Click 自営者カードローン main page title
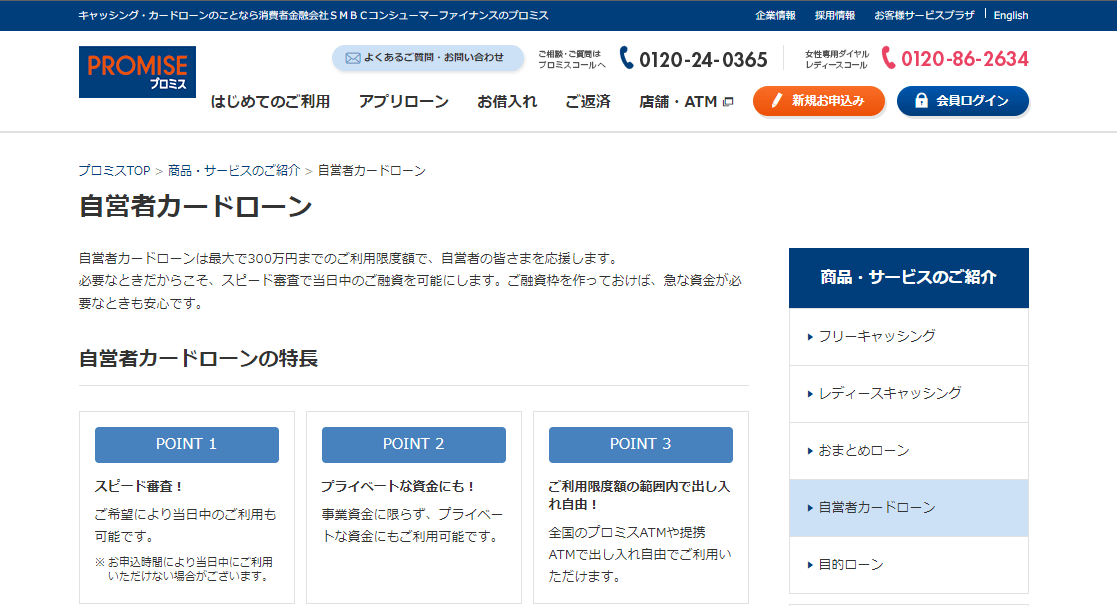This screenshot has height=606, width=1117. [196, 207]
